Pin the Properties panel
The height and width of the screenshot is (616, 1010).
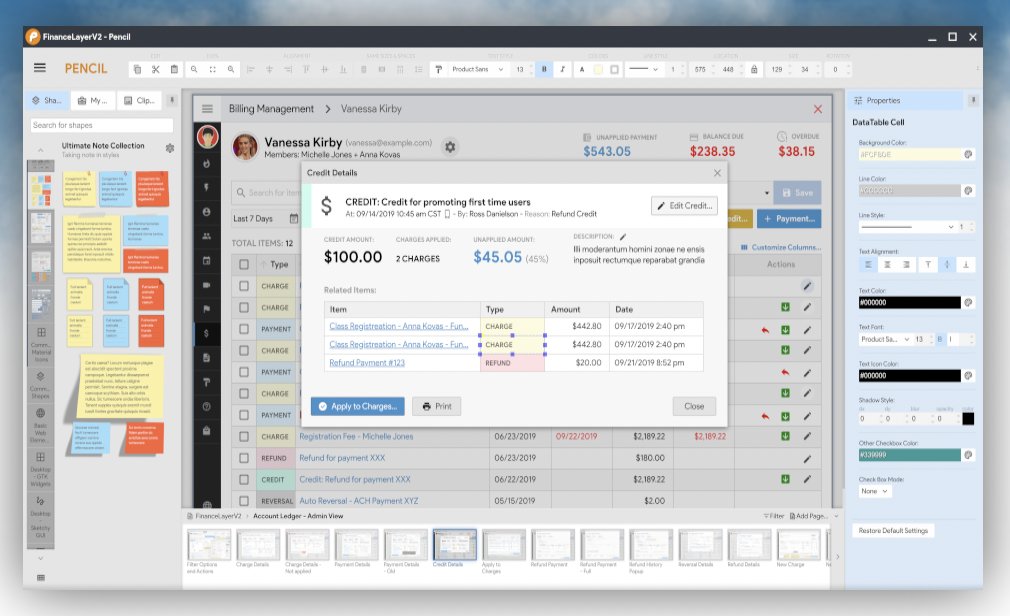[x=973, y=100]
